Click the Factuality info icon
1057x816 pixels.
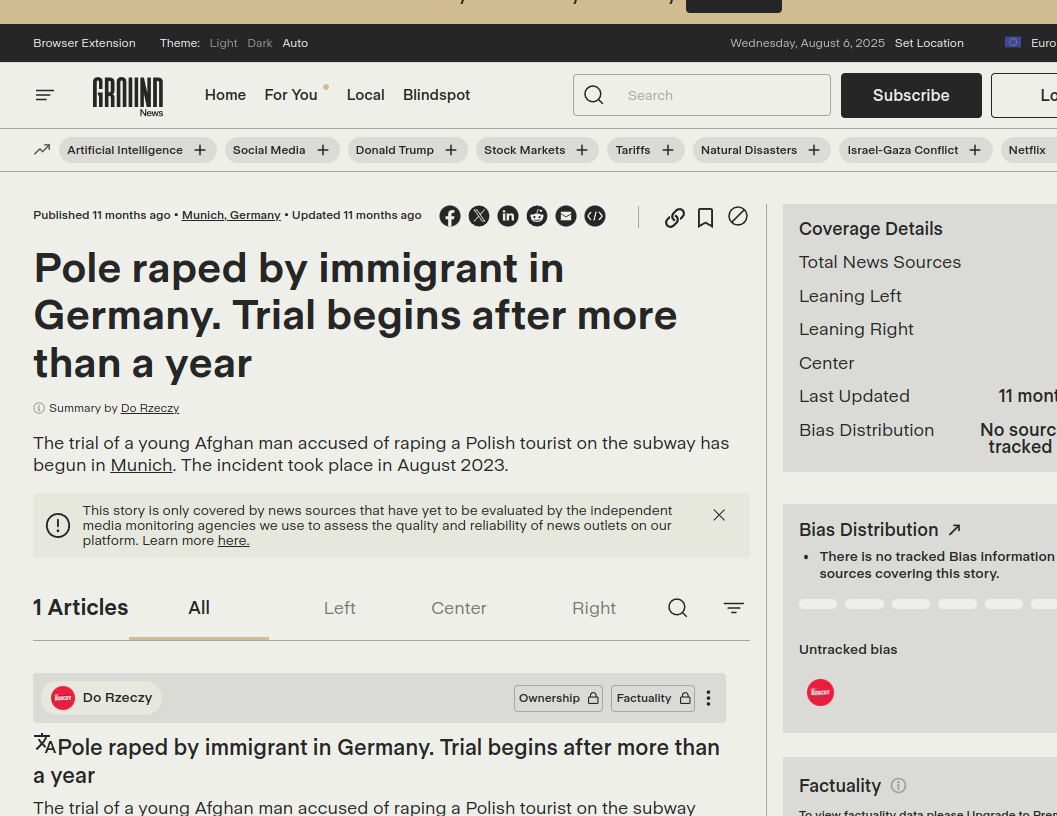pyautogui.click(x=899, y=786)
